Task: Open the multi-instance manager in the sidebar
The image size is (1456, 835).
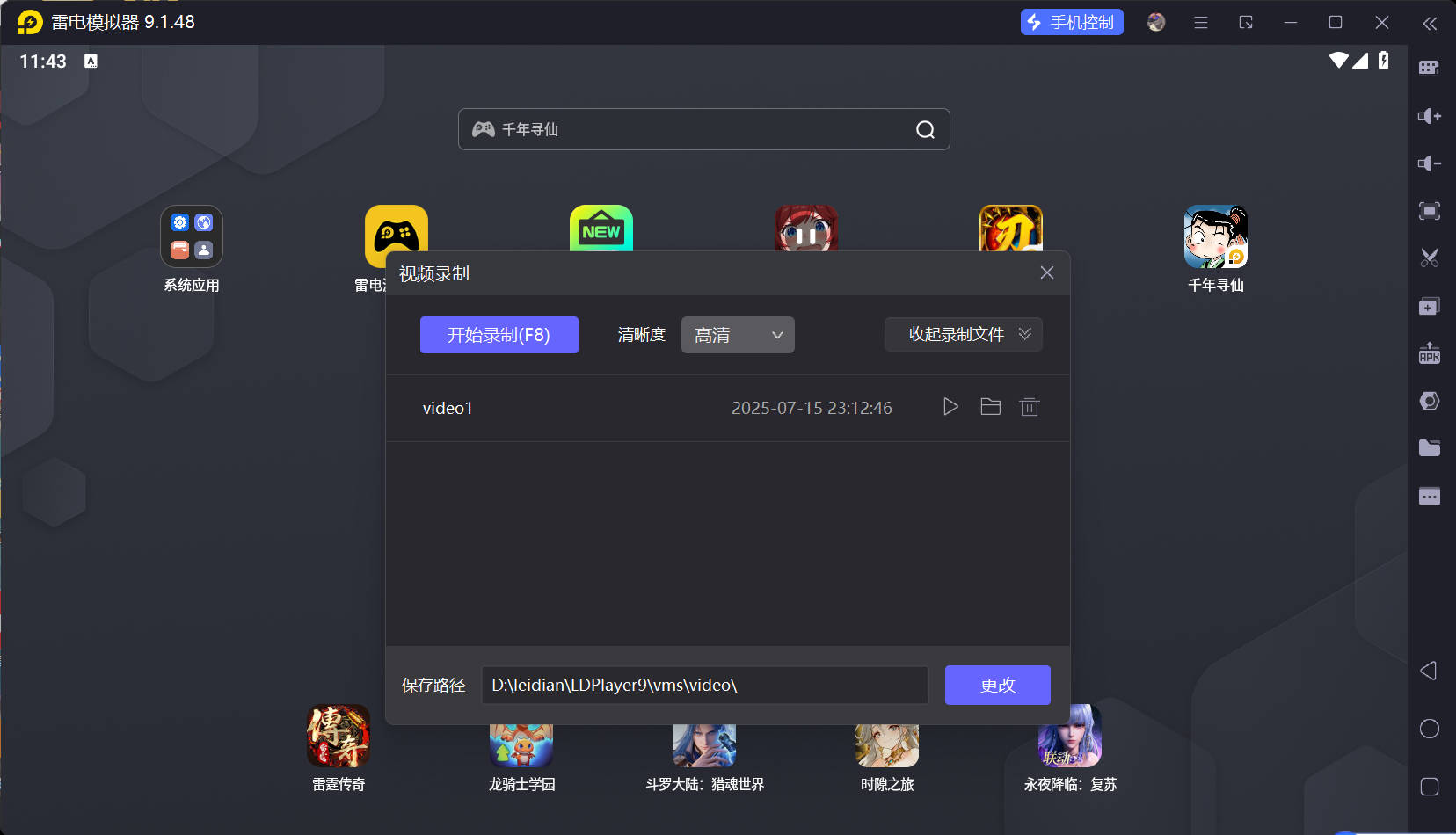Action: [1430, 307]
